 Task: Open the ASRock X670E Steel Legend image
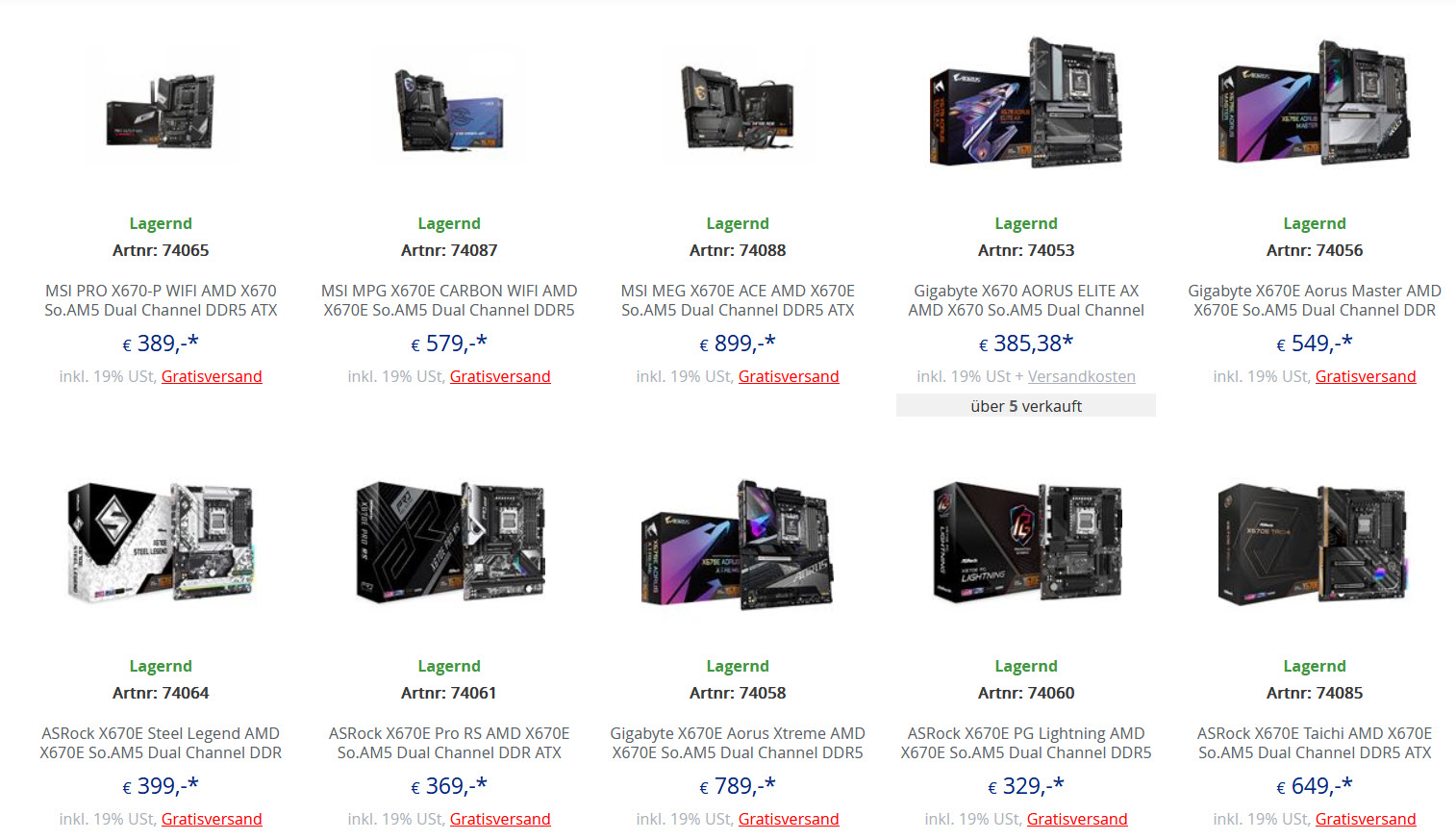[x=161, y=544]
